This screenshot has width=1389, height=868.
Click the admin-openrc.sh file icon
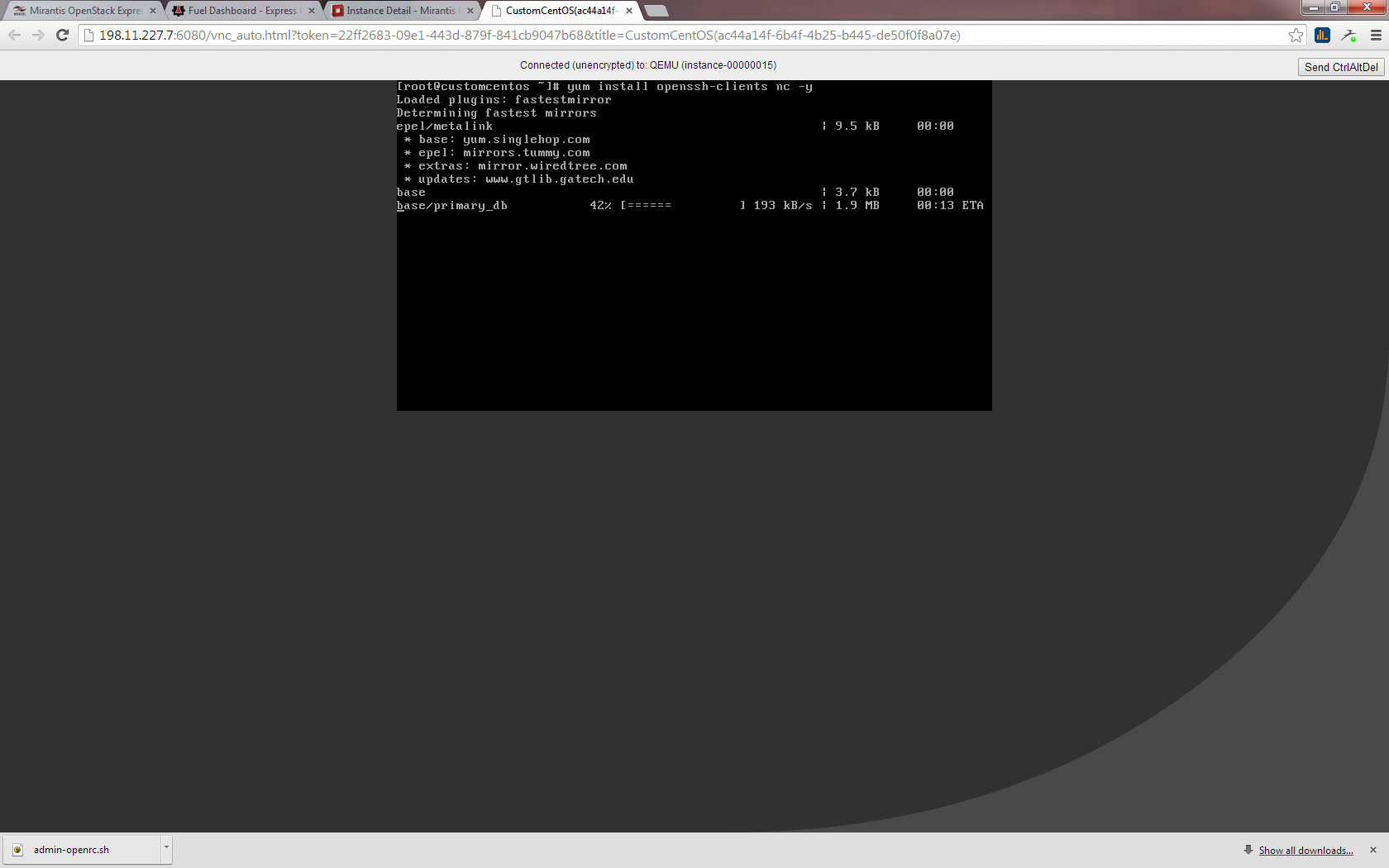click(x=17, y=850)
